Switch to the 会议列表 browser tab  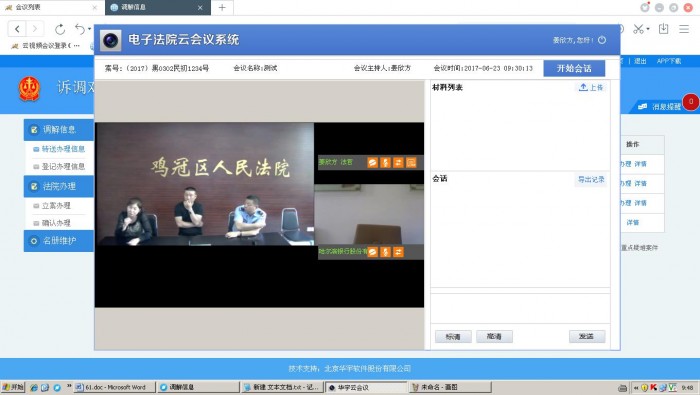[x=51, y=7]
